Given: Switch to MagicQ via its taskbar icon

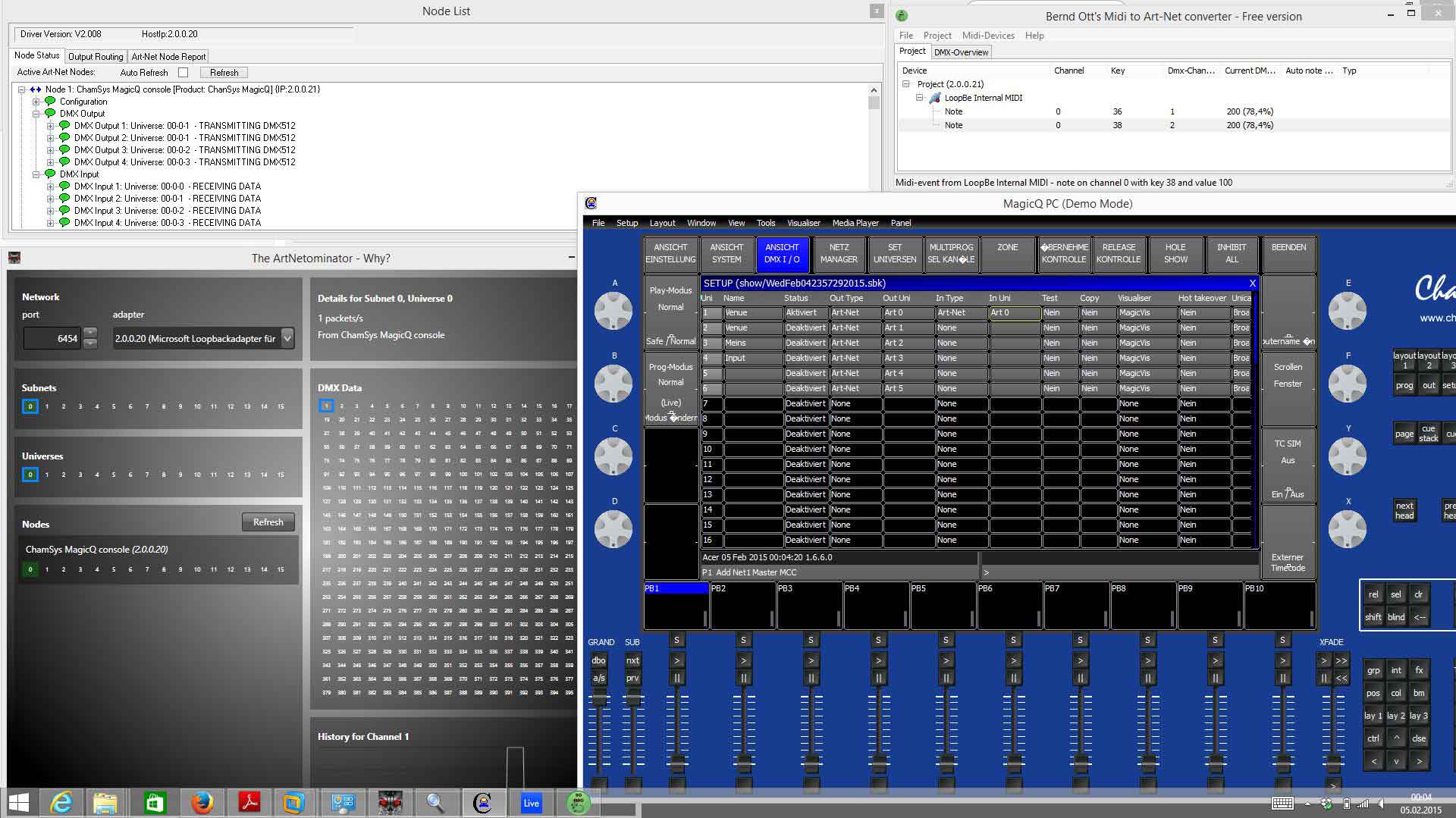Looking at the screenshot, I should click(x=483, y=802).
